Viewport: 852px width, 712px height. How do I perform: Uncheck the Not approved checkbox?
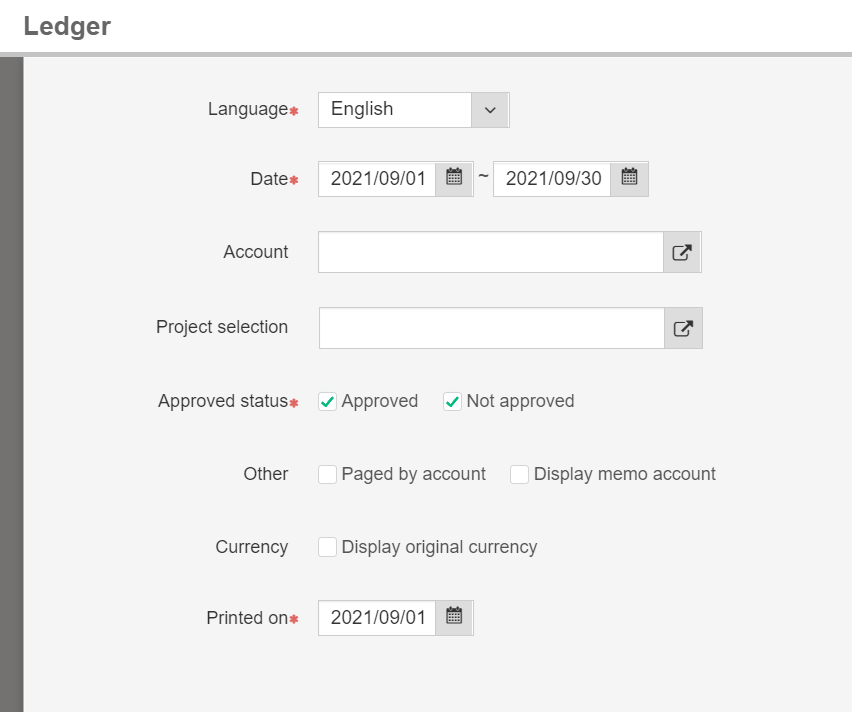click(452, 402)
